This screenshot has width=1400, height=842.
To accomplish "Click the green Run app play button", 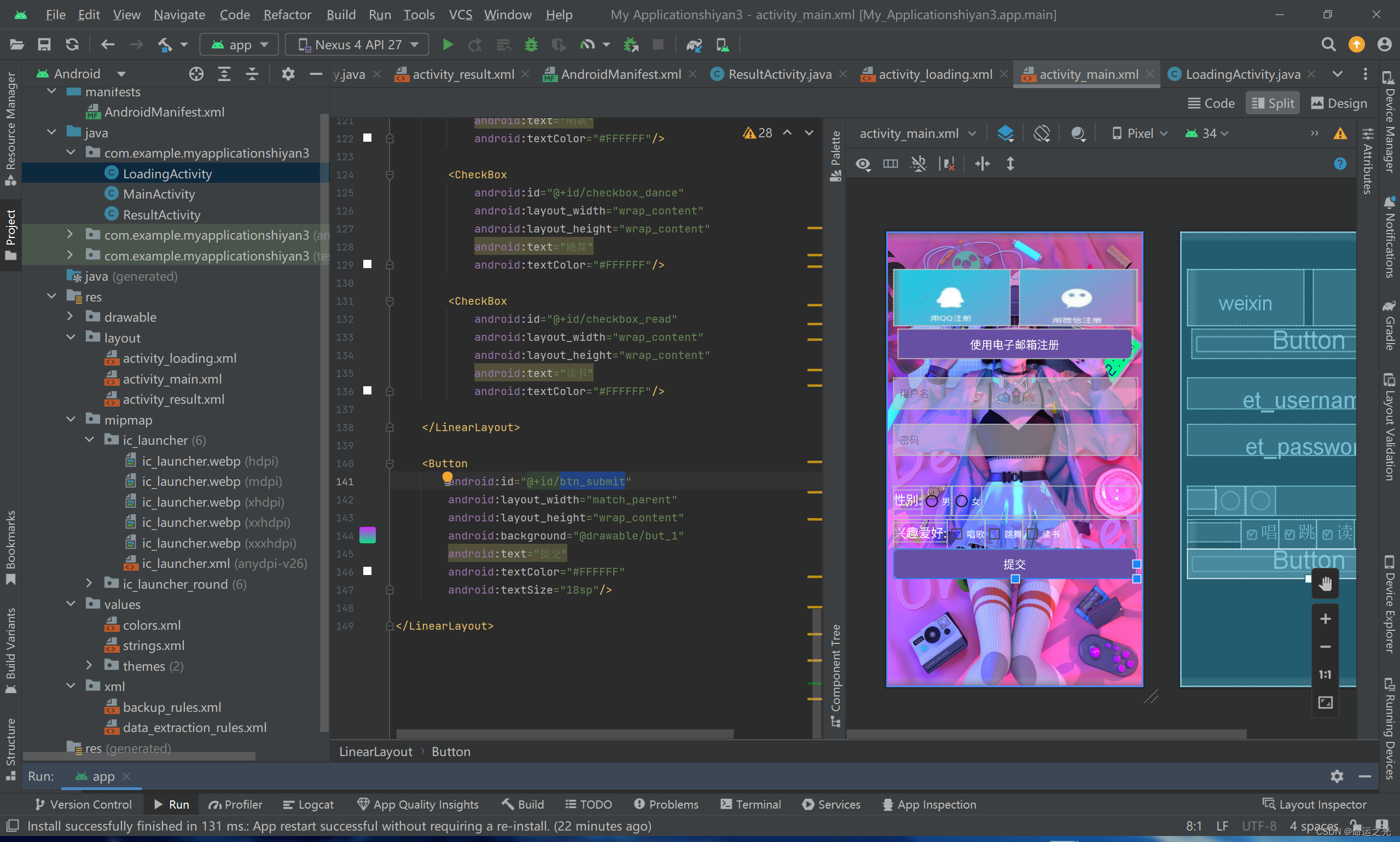I will 448,44.
